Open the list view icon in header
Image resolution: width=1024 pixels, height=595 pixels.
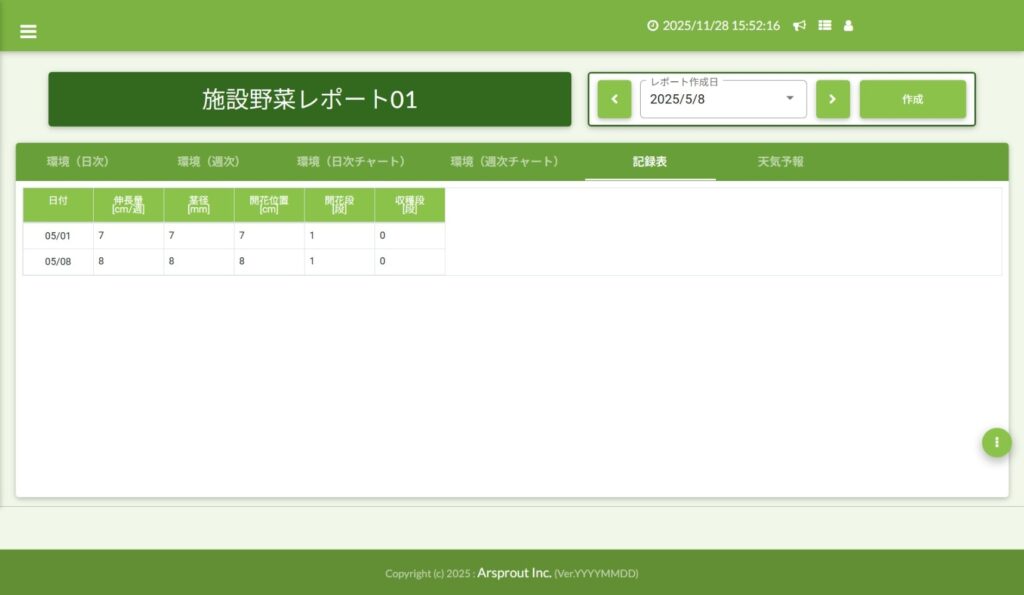point(825,26)
